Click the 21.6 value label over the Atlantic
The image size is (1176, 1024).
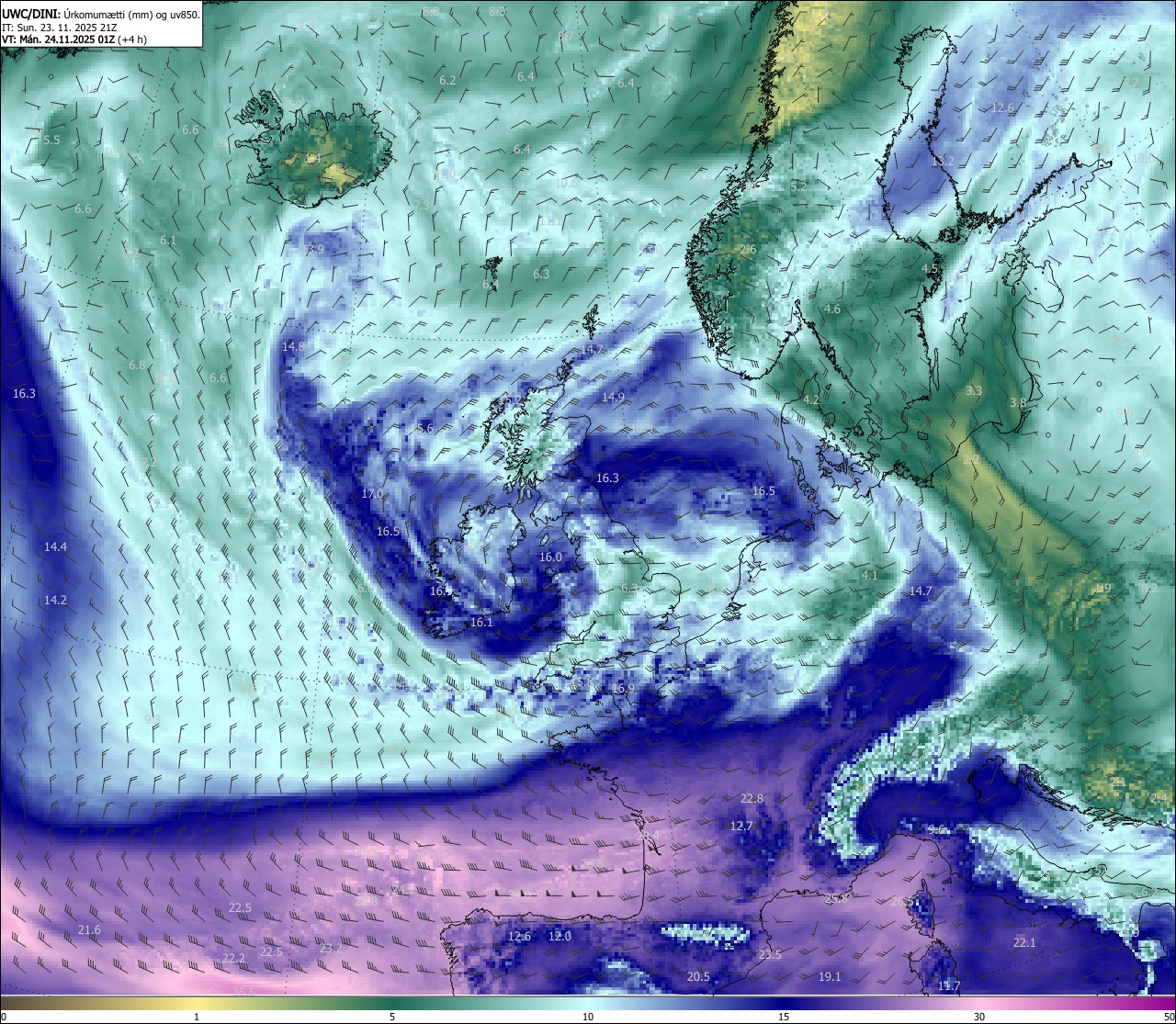(89, 930)
